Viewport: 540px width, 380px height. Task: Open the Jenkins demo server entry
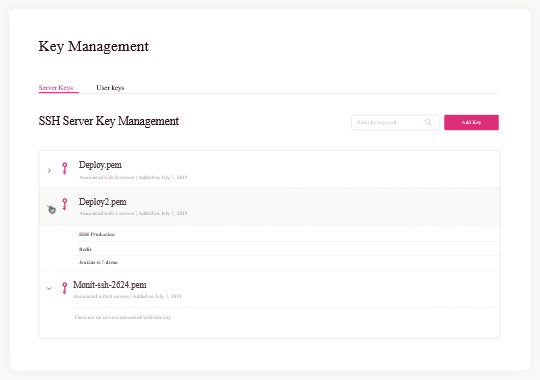click(x=98, y=262)
